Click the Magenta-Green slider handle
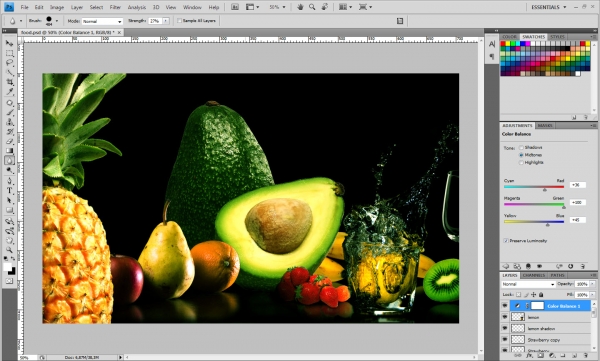 pos(564,207)
